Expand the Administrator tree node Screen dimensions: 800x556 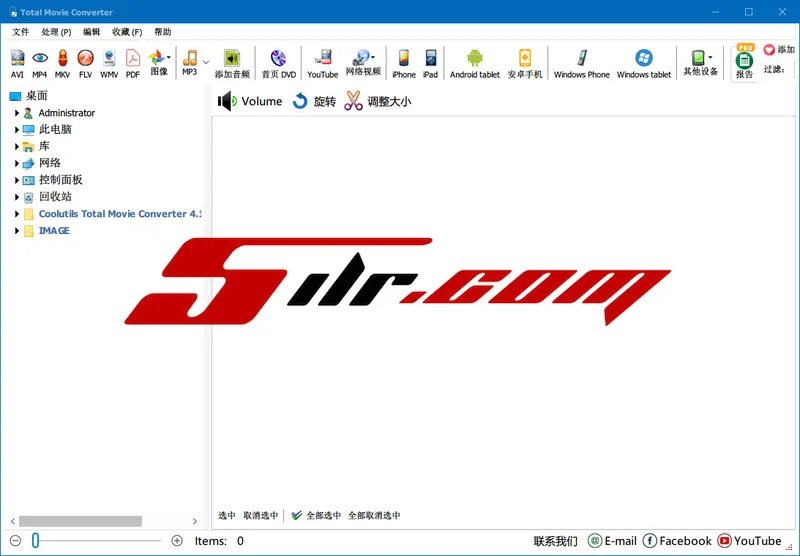pos(16,113)
